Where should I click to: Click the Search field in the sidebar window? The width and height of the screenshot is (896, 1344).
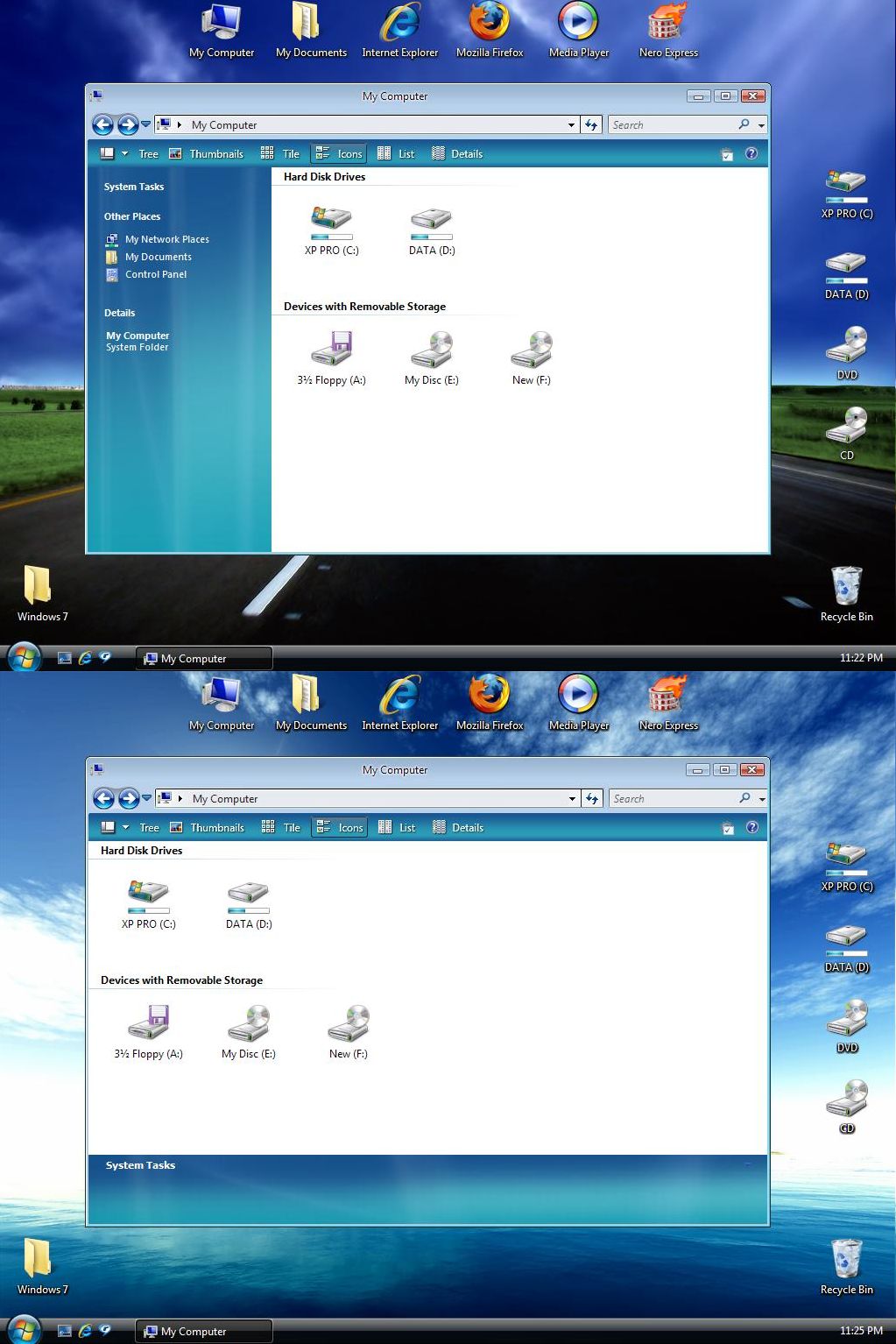[670, 125]
